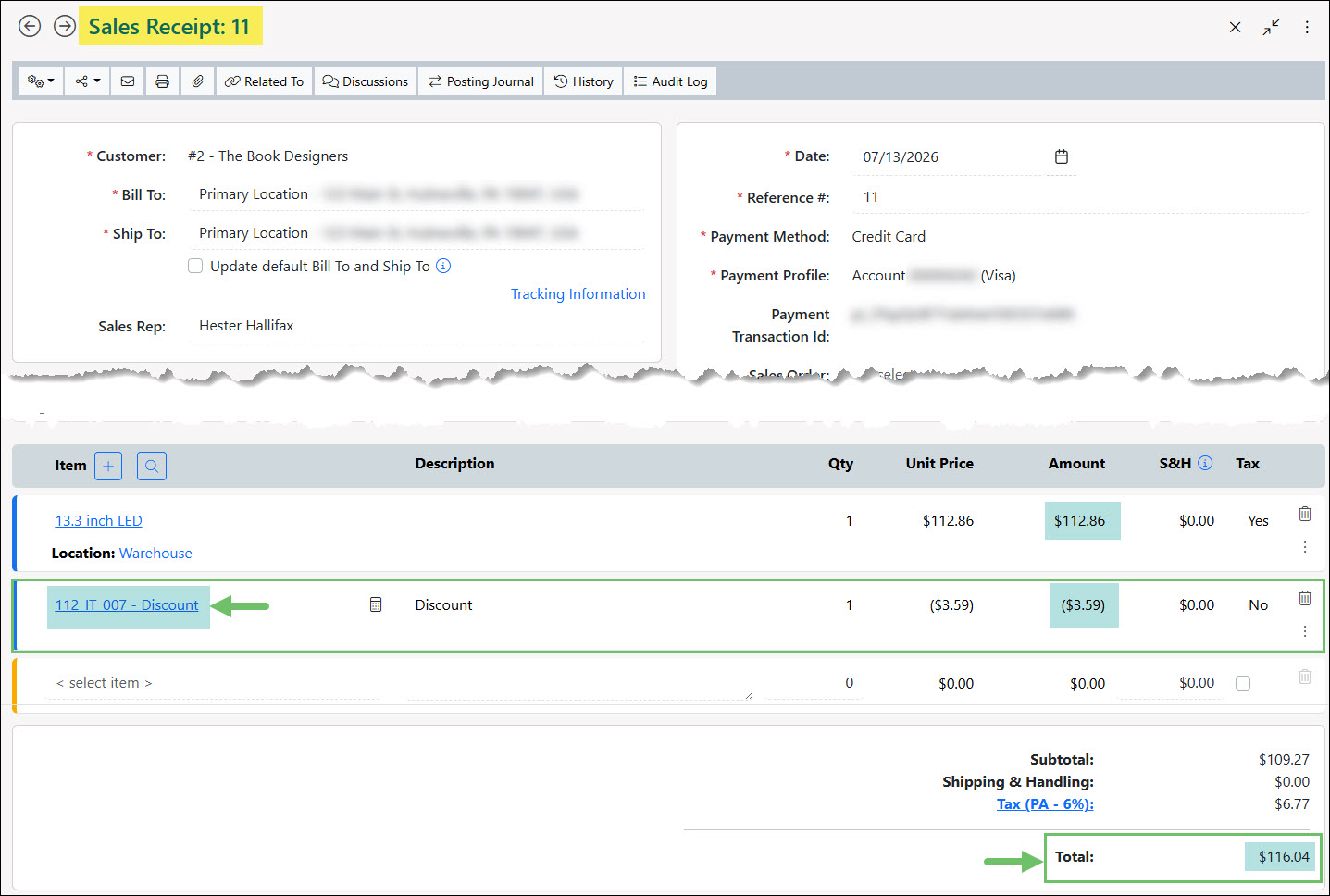Go to the next sales receipt
This screenshot has height=896, width=1330.
64,26
